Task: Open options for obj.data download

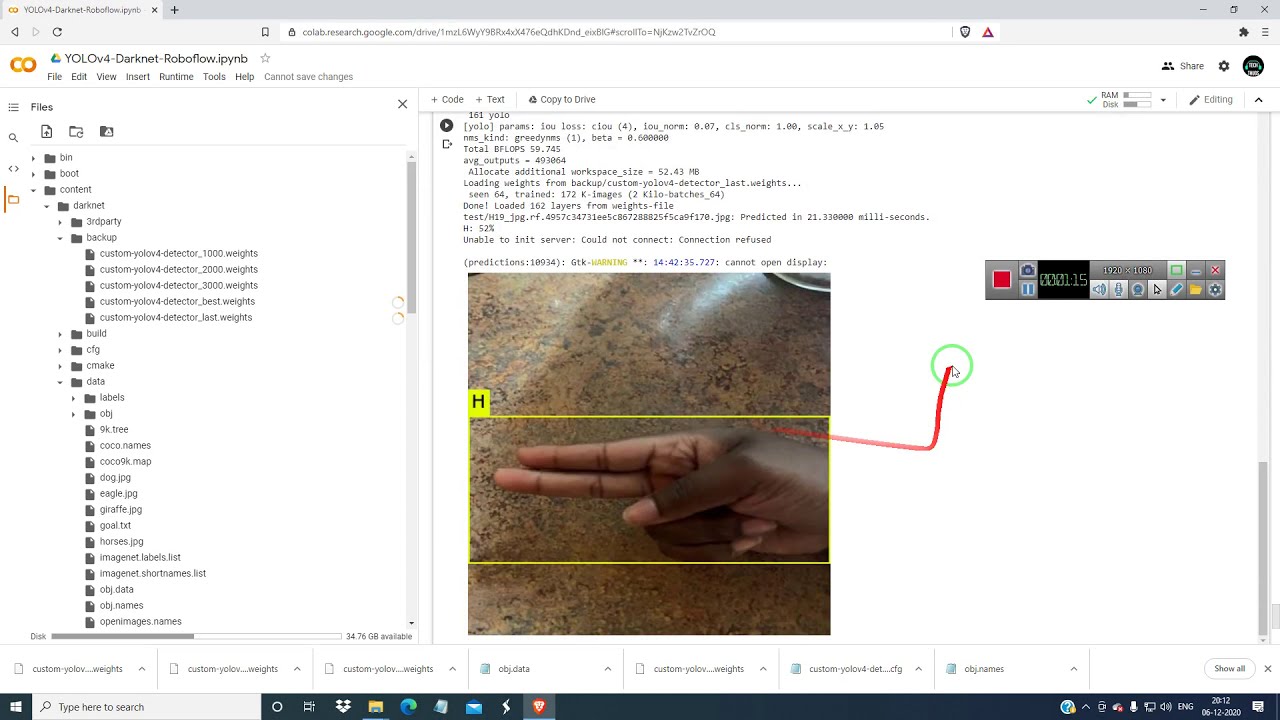Action: coord(607,669)
